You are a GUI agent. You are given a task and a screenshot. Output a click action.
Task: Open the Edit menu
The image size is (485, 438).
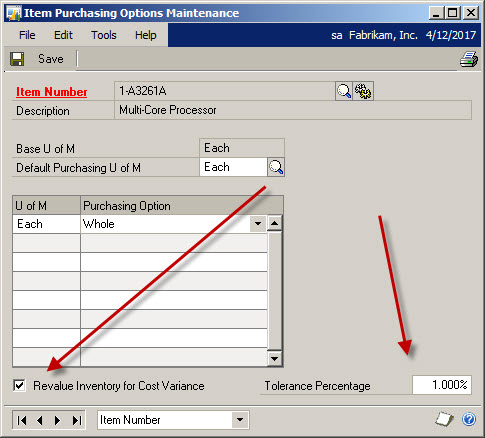tap(63, 35)
